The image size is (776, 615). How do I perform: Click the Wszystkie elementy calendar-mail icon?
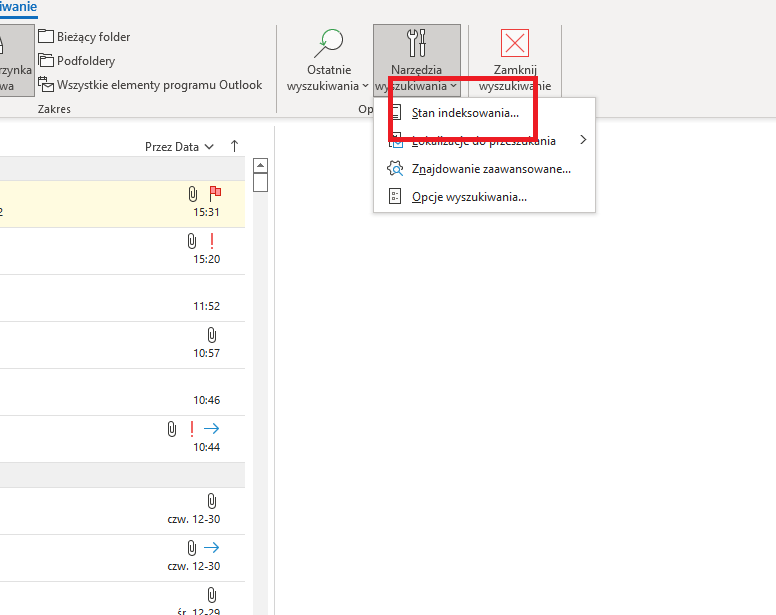click(x=46, y=84)
